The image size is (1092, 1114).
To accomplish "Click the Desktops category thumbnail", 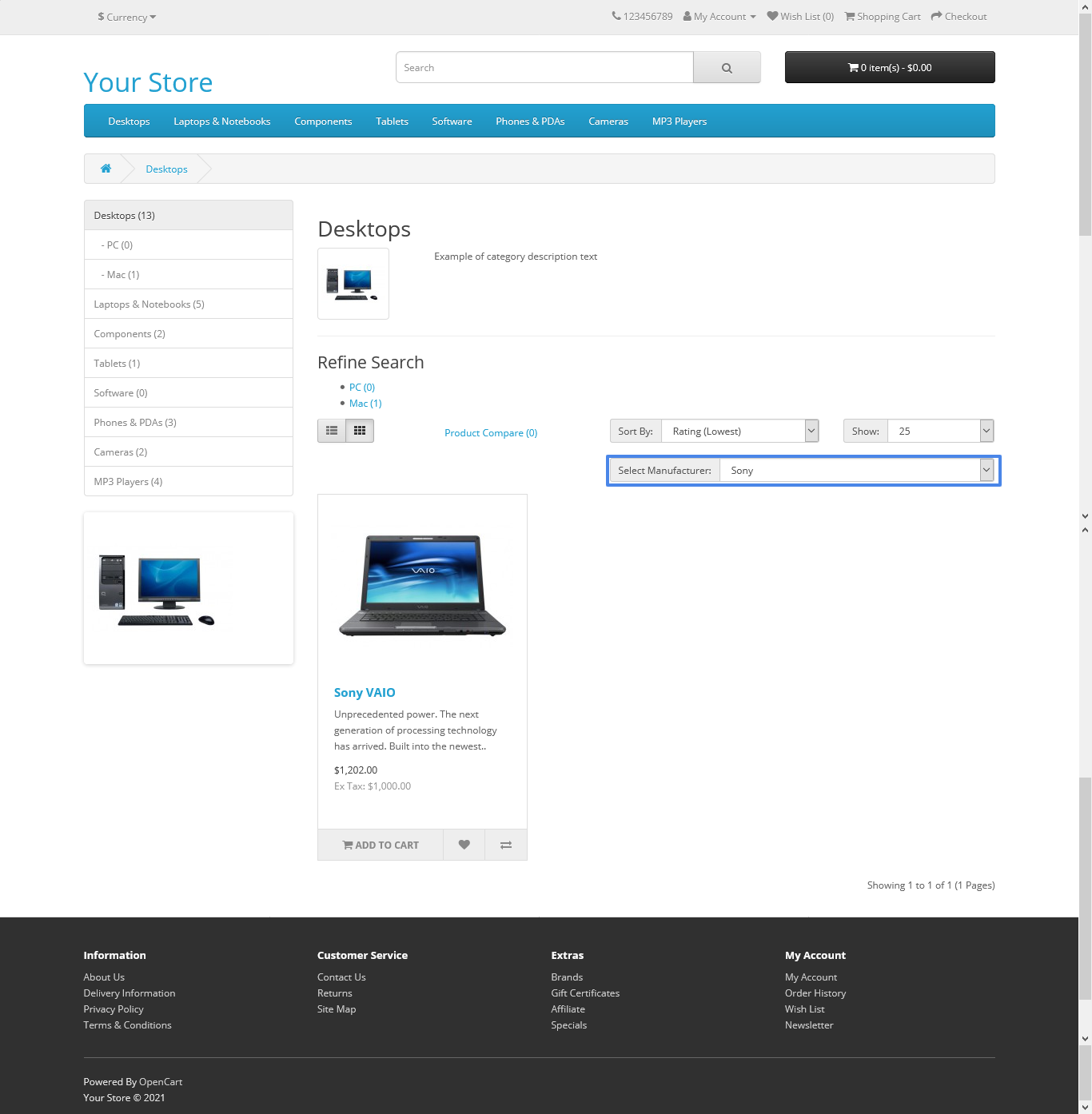I will pos(353,284).
